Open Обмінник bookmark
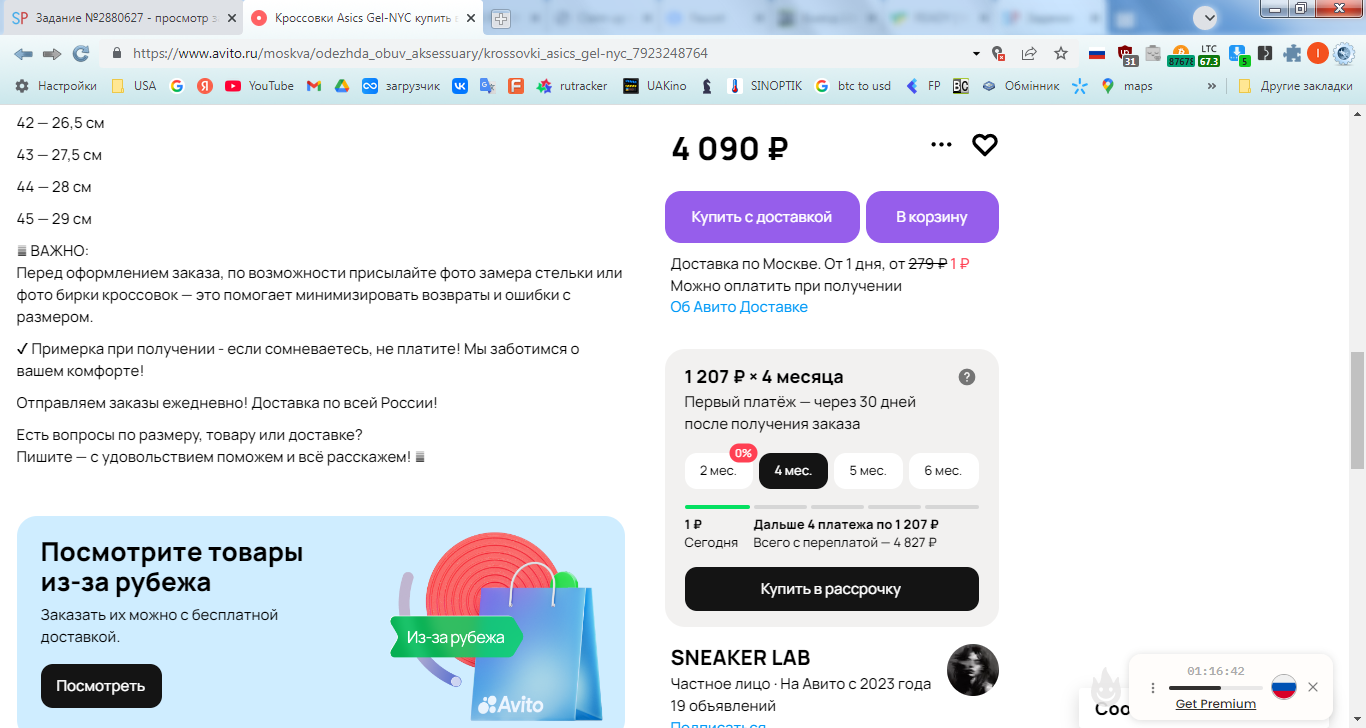Image resolution: width=1366 pixels, height=728 pixels. (x=1019, y=86)
